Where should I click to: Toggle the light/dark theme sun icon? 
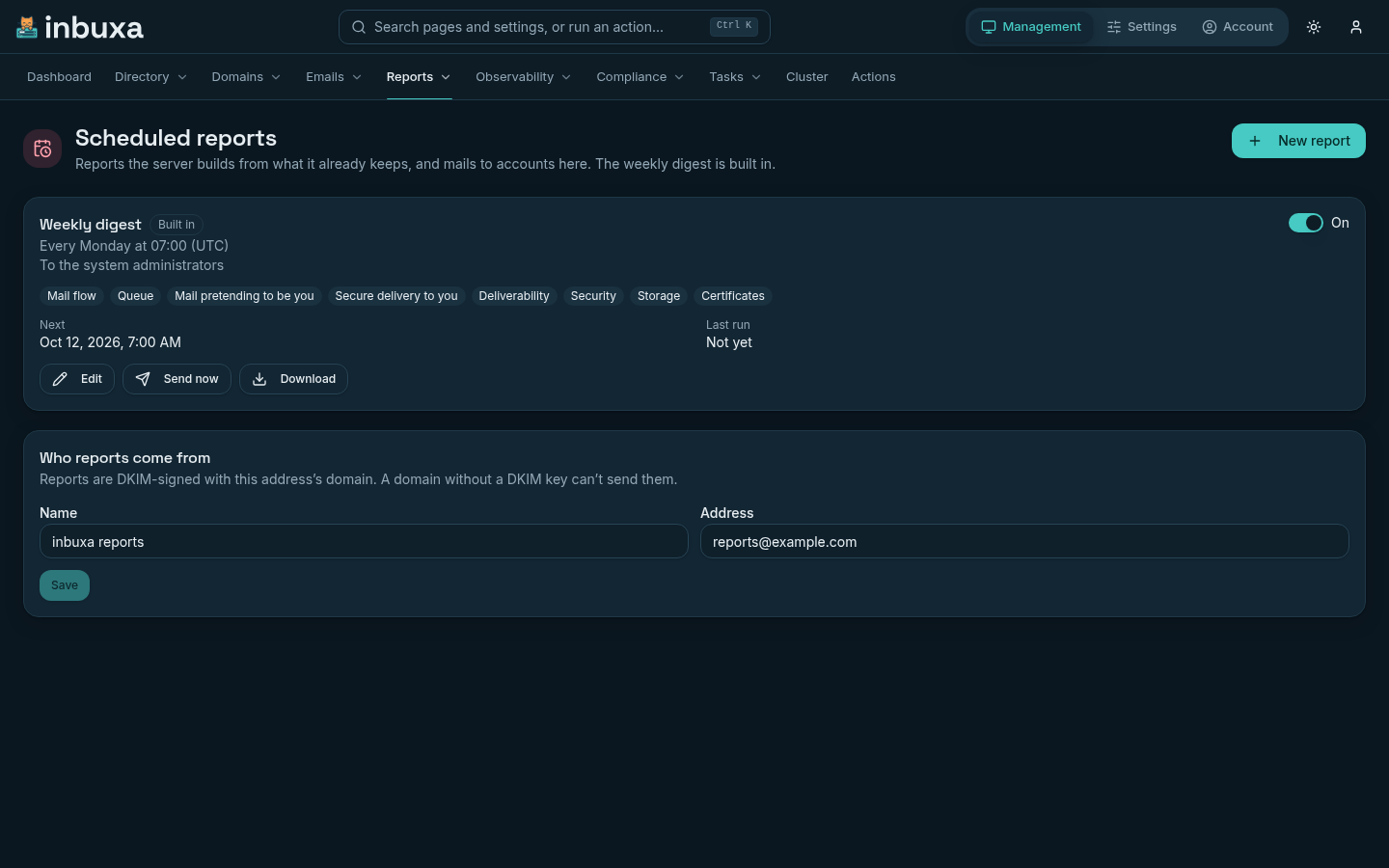coord(1314,27)
